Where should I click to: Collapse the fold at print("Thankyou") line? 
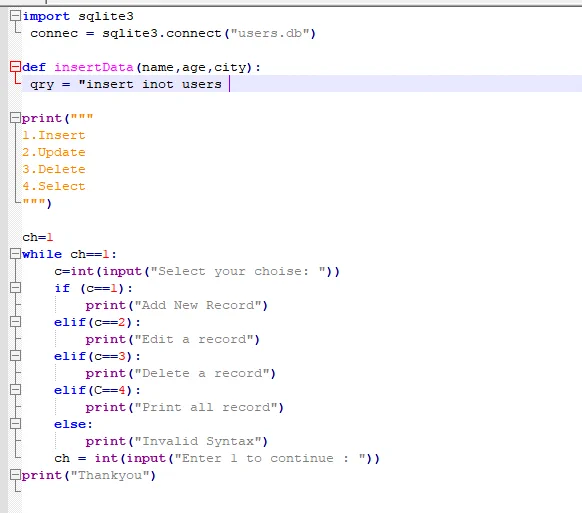[x=15, y=475]
